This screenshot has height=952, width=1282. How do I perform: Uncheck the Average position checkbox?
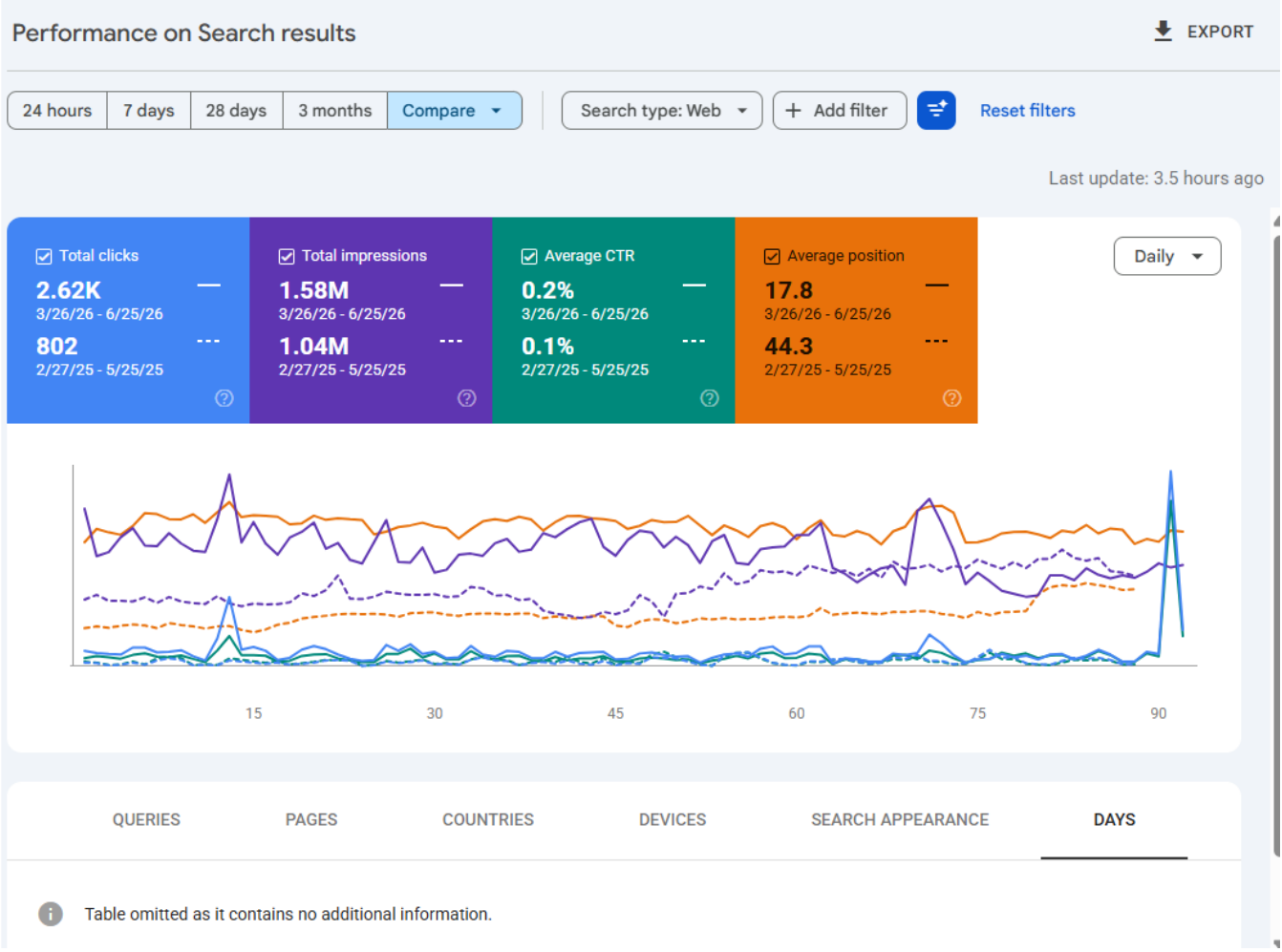[x=772, y=256]
